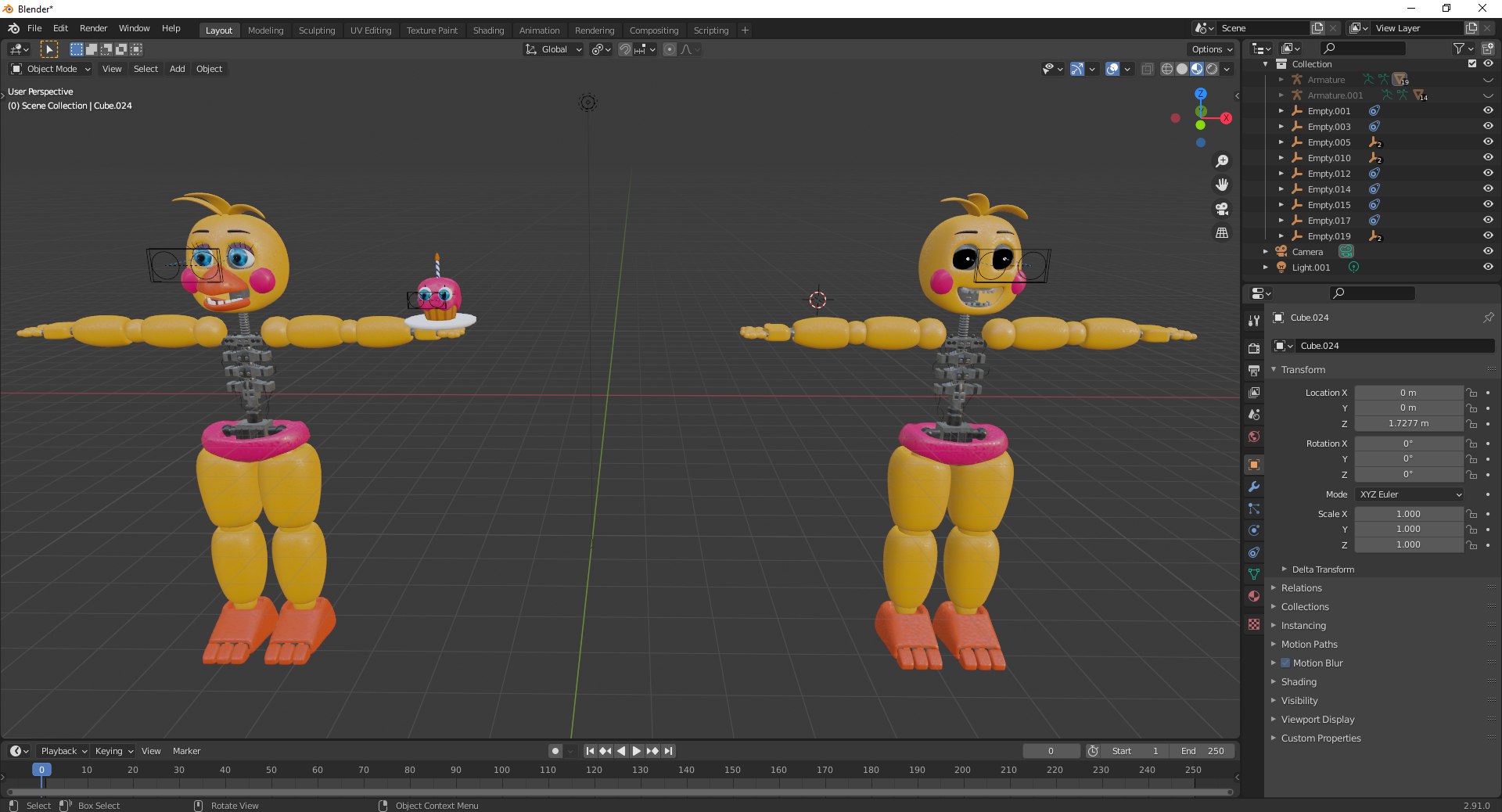The height and width of the screenshot is (812, 1502).
Task: Jump to the timeline end frame button
Action: pos(668,751)
